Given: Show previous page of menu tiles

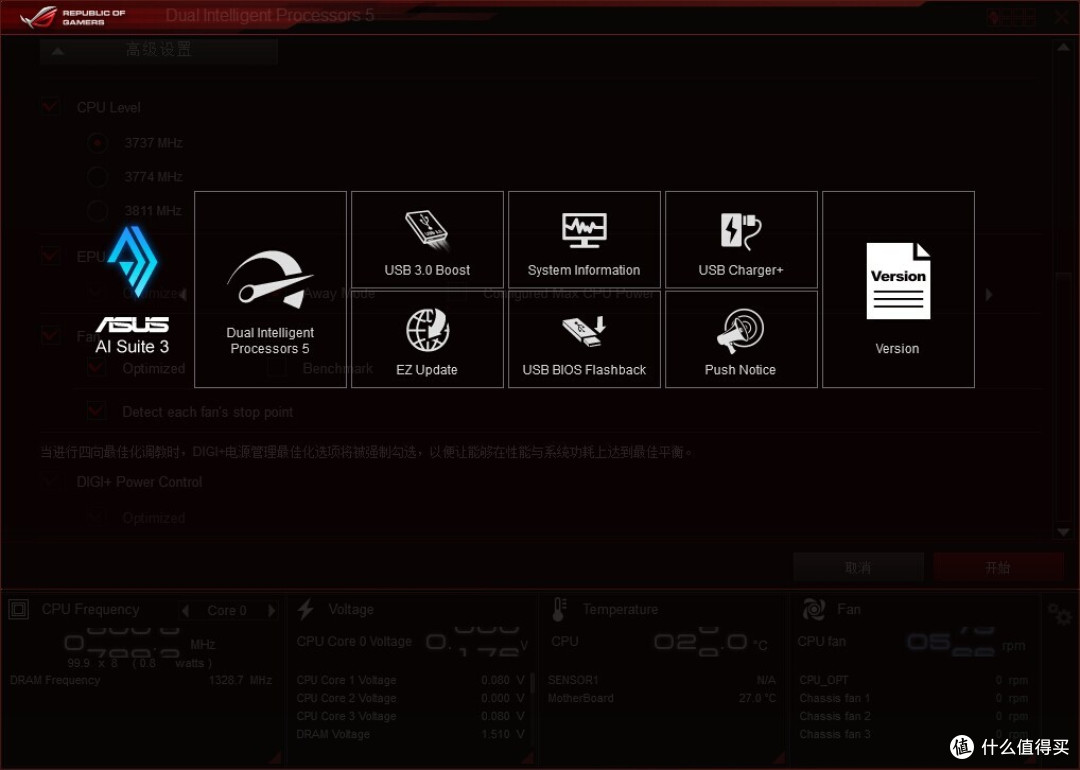Looking at the screenshot, I should tap(184, 295).
